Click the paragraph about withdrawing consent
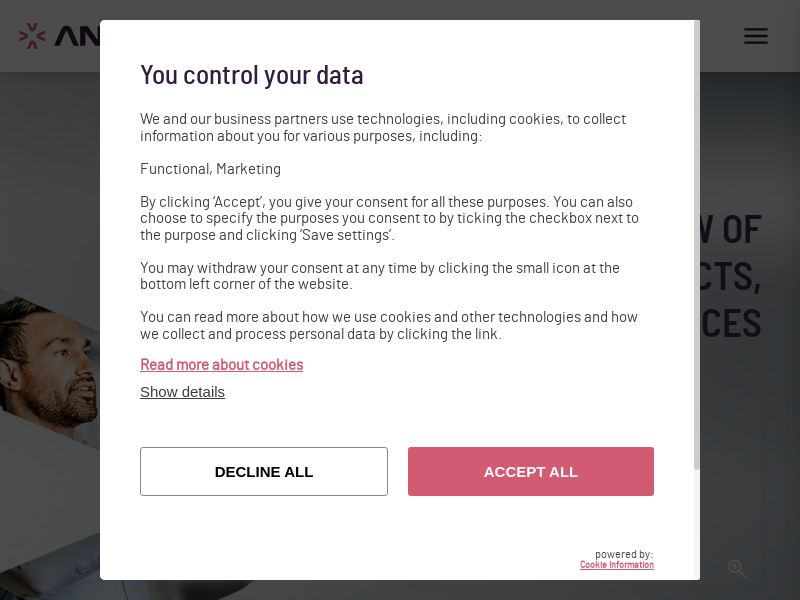 [x=380, y=276]
